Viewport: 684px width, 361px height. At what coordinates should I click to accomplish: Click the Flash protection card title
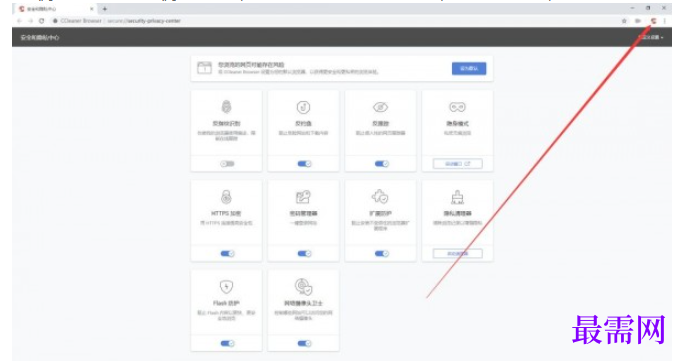[226, 303]
